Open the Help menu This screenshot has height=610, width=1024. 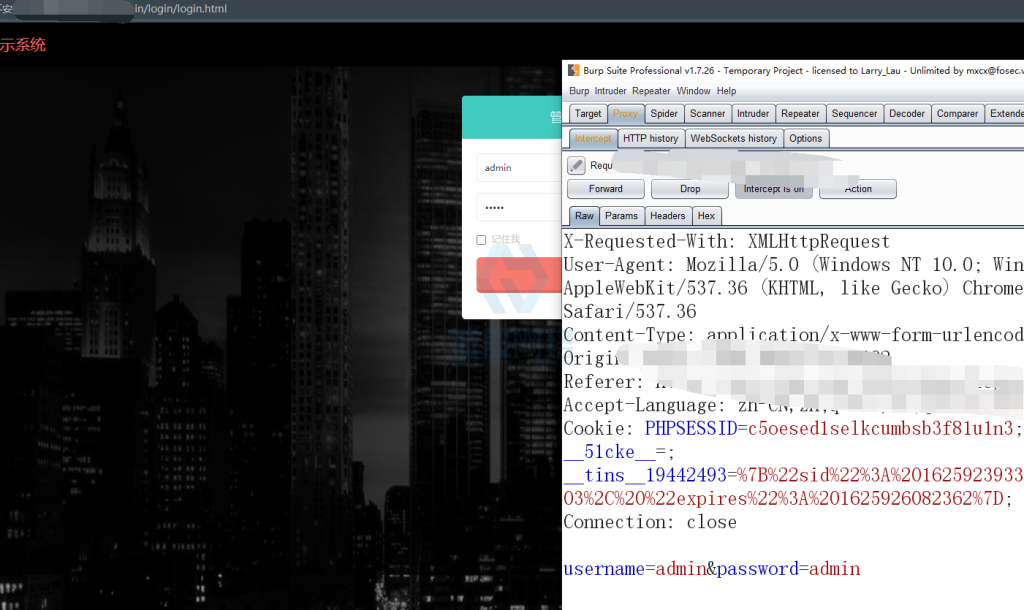tap(726, 91)
